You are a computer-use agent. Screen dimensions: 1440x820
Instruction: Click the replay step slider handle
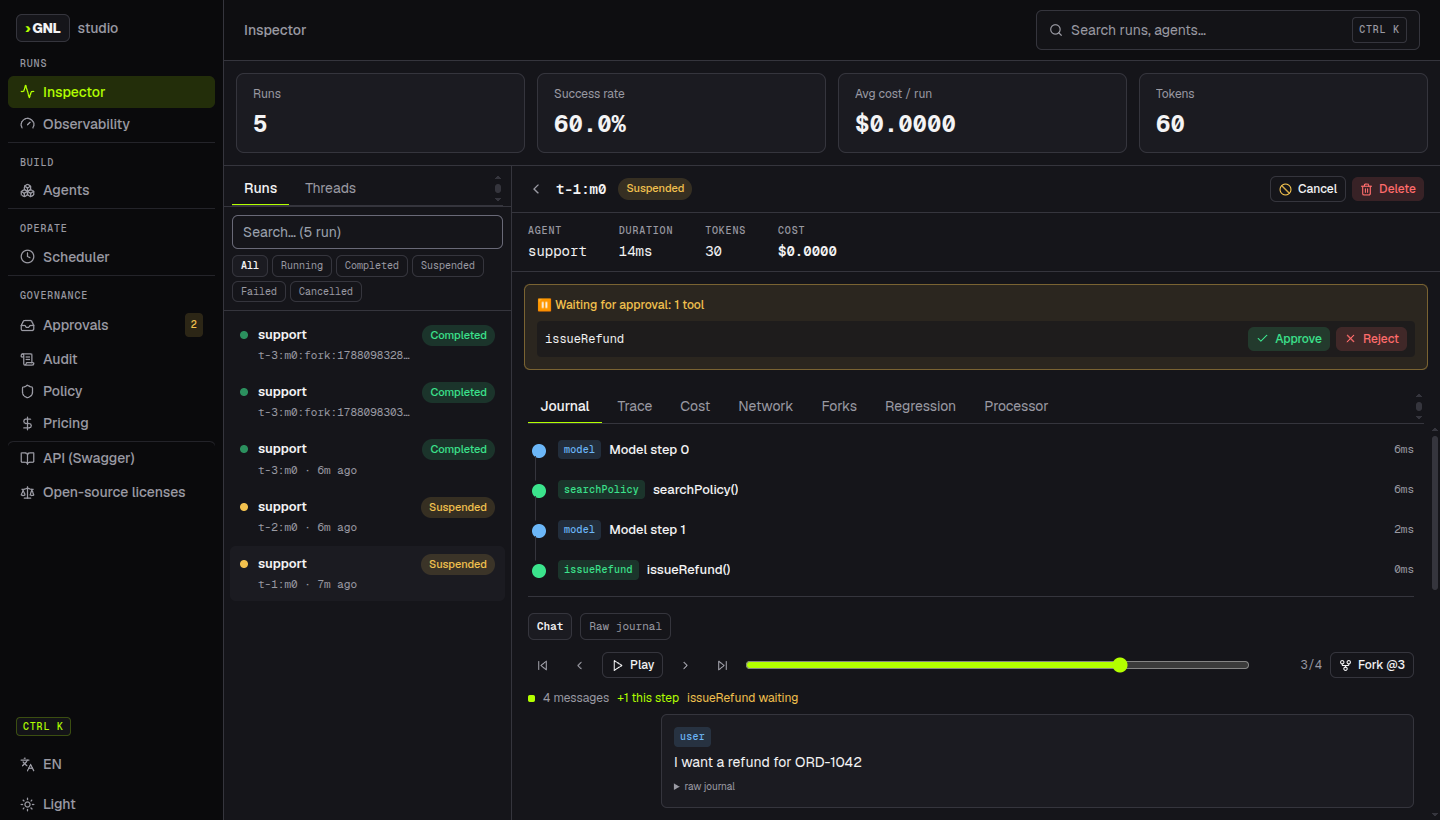[1120, 665]
